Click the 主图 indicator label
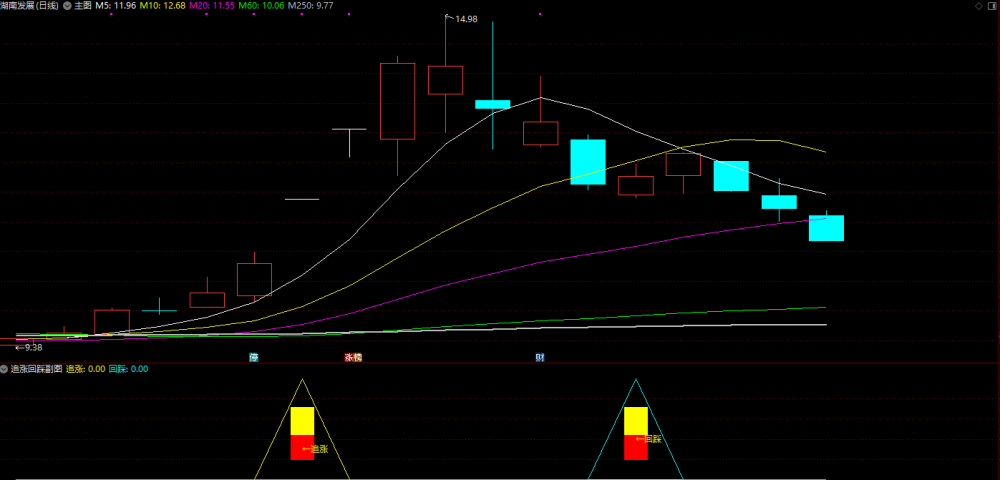1000x480 pixels. pyautogui.click(x=83, y=6)
